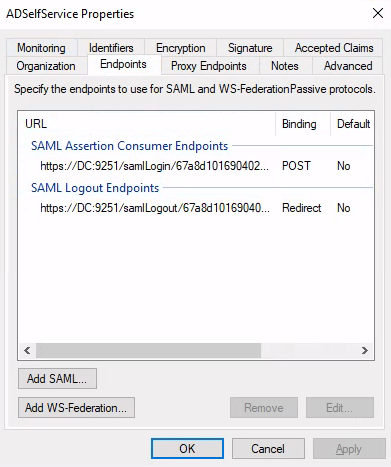This screenshot has width=391, height=467.
Task: Dismiss the dialog with Cancel
Action: pos(268,448)
